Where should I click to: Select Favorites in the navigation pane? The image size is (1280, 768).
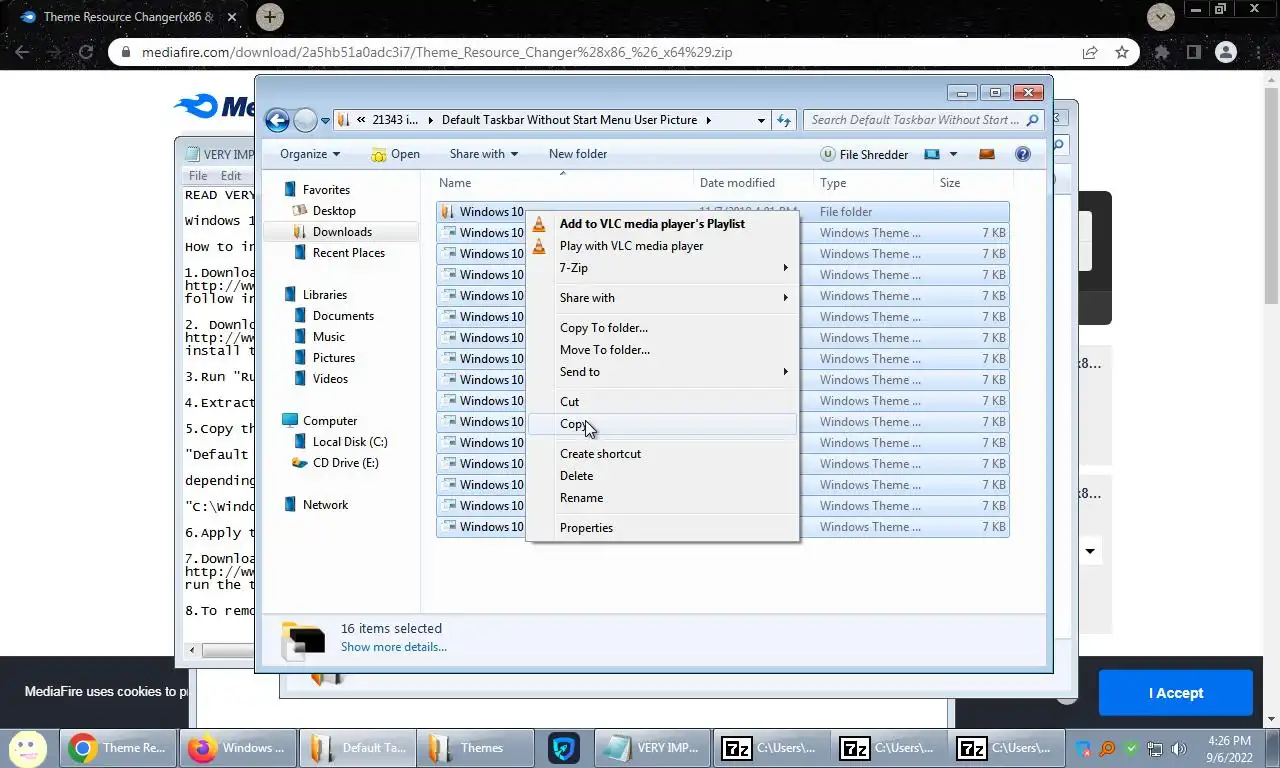tap(326, 190)
